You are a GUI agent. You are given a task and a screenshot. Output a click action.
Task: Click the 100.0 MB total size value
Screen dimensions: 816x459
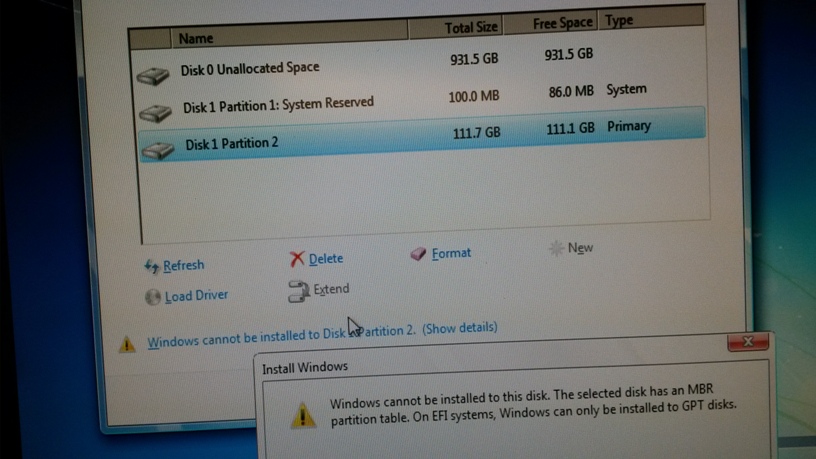(x=474, y=96)
